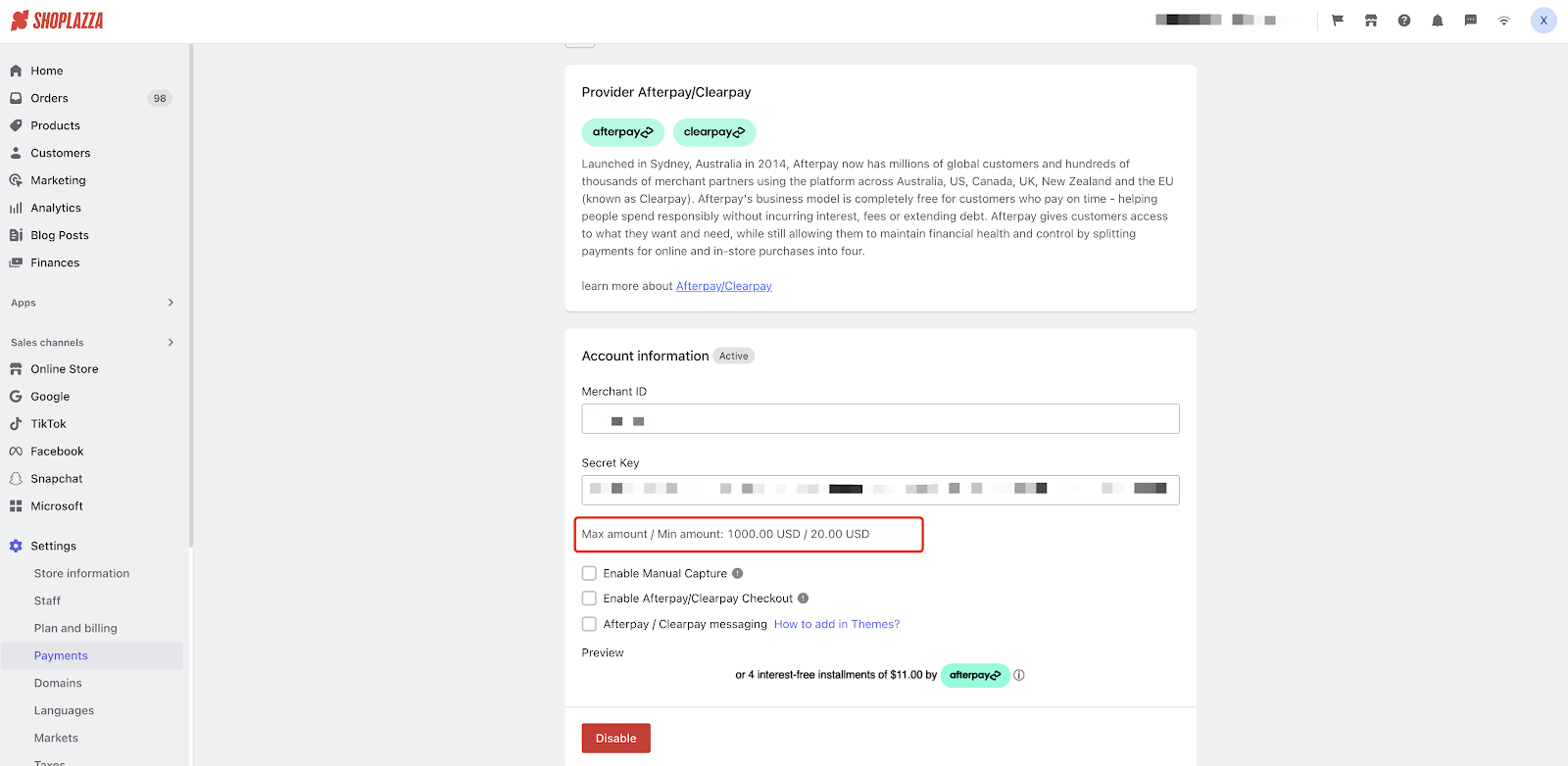Open How to add in Themes link
This screenshot has height=766, width=1568.
837,624
